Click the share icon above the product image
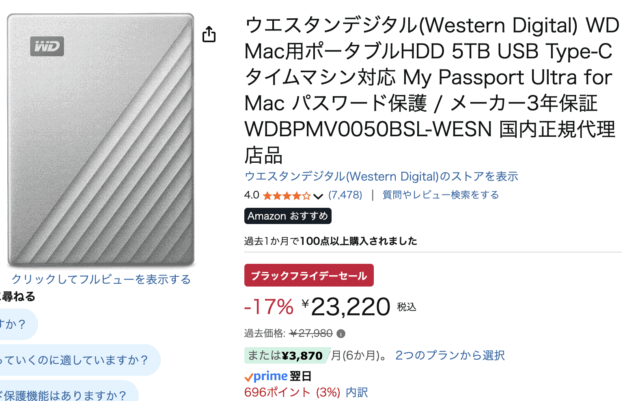Screen dimensions: 638x401 pos(209,35)
